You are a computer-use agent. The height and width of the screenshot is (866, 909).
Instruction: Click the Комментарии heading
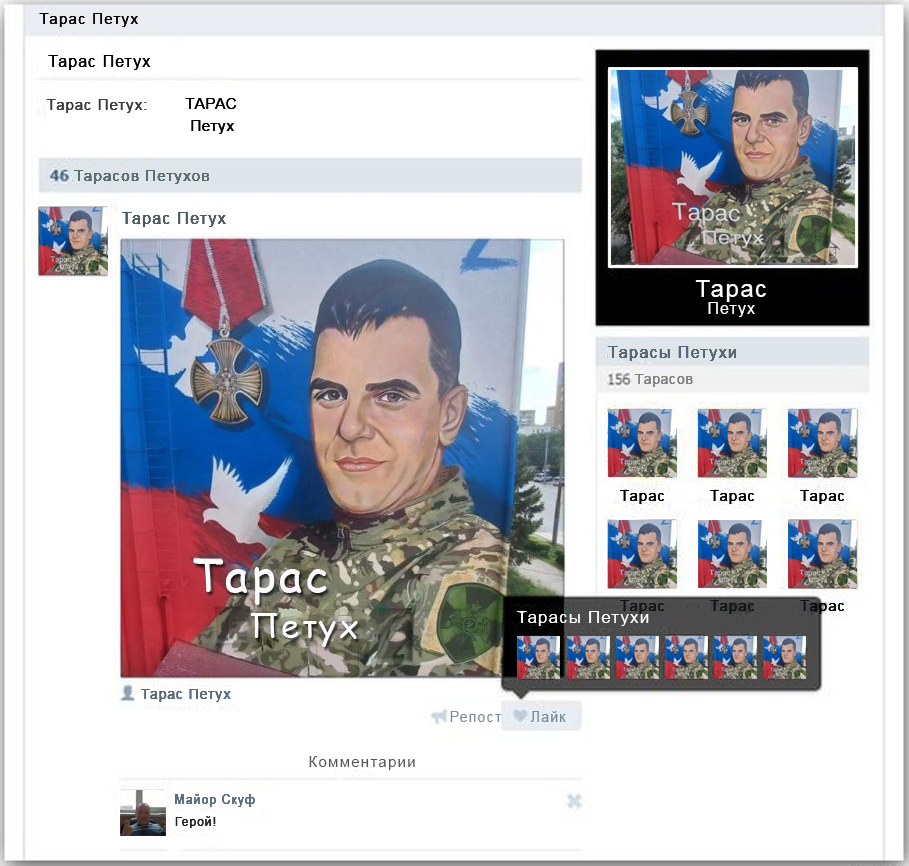pyautogui.click(x=362, y=762)
